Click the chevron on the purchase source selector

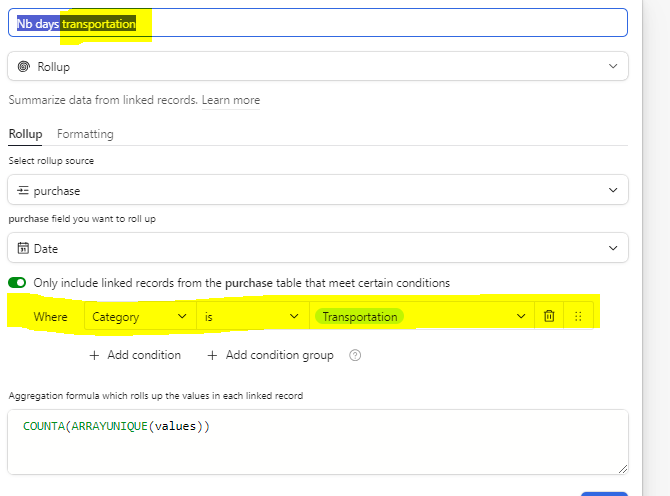pos(613,190)
